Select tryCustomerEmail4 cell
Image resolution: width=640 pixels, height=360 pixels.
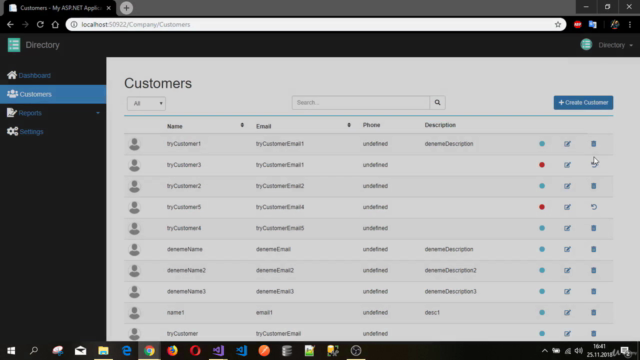click(280, 207)
